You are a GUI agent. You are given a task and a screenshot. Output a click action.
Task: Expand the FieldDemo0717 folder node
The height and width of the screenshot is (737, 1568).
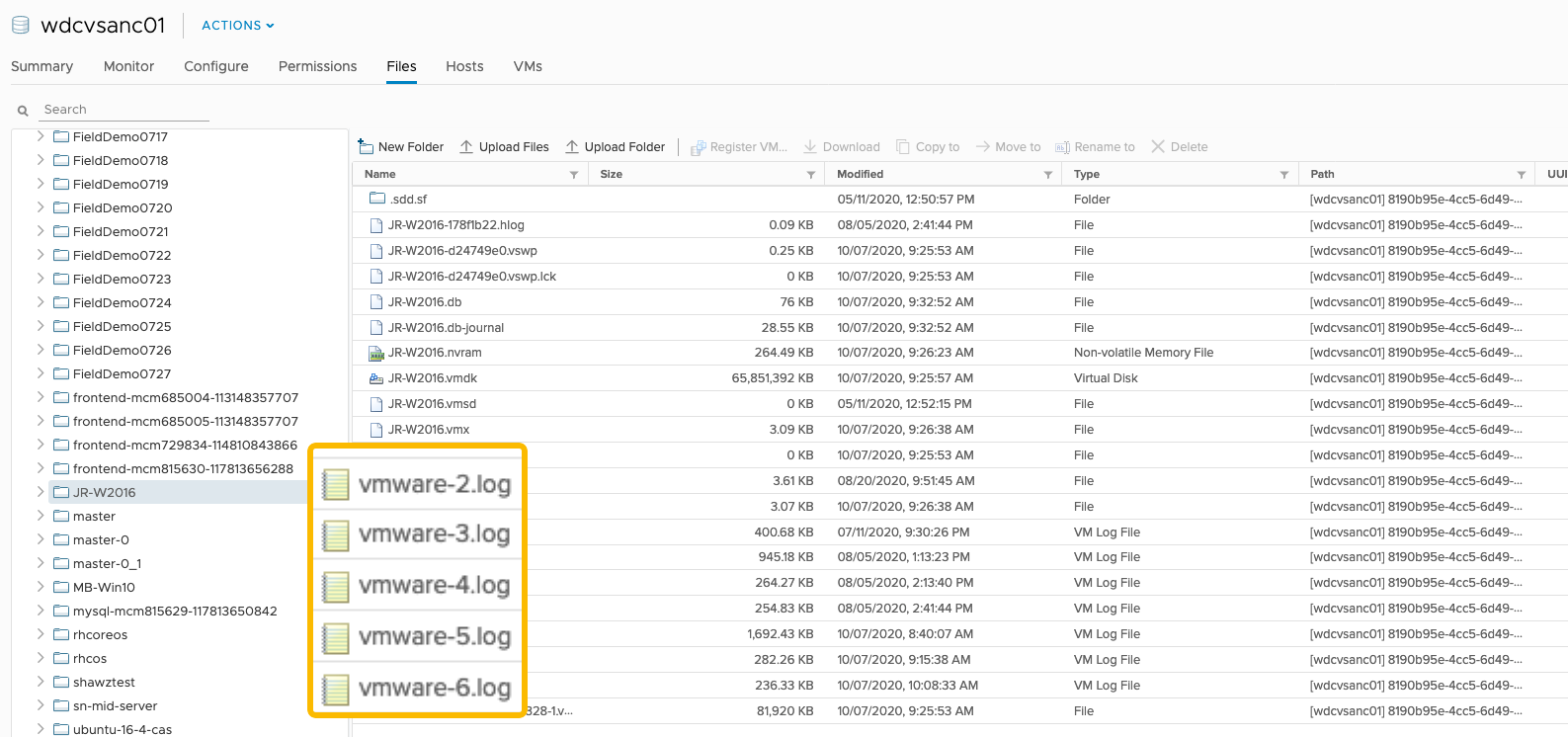[x=41, y=136]
